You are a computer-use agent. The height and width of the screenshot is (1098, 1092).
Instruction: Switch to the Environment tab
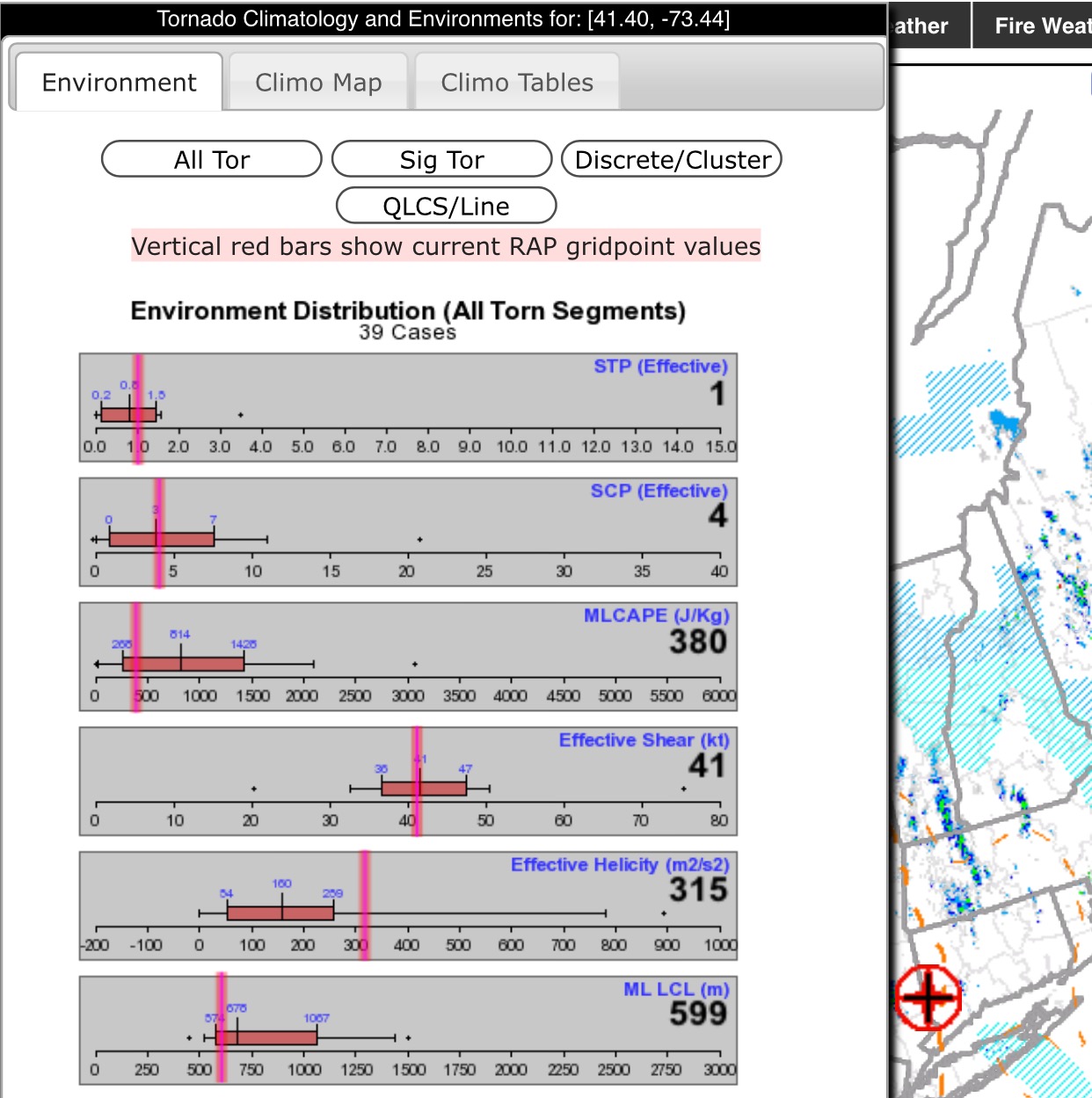tap(120, 83)
